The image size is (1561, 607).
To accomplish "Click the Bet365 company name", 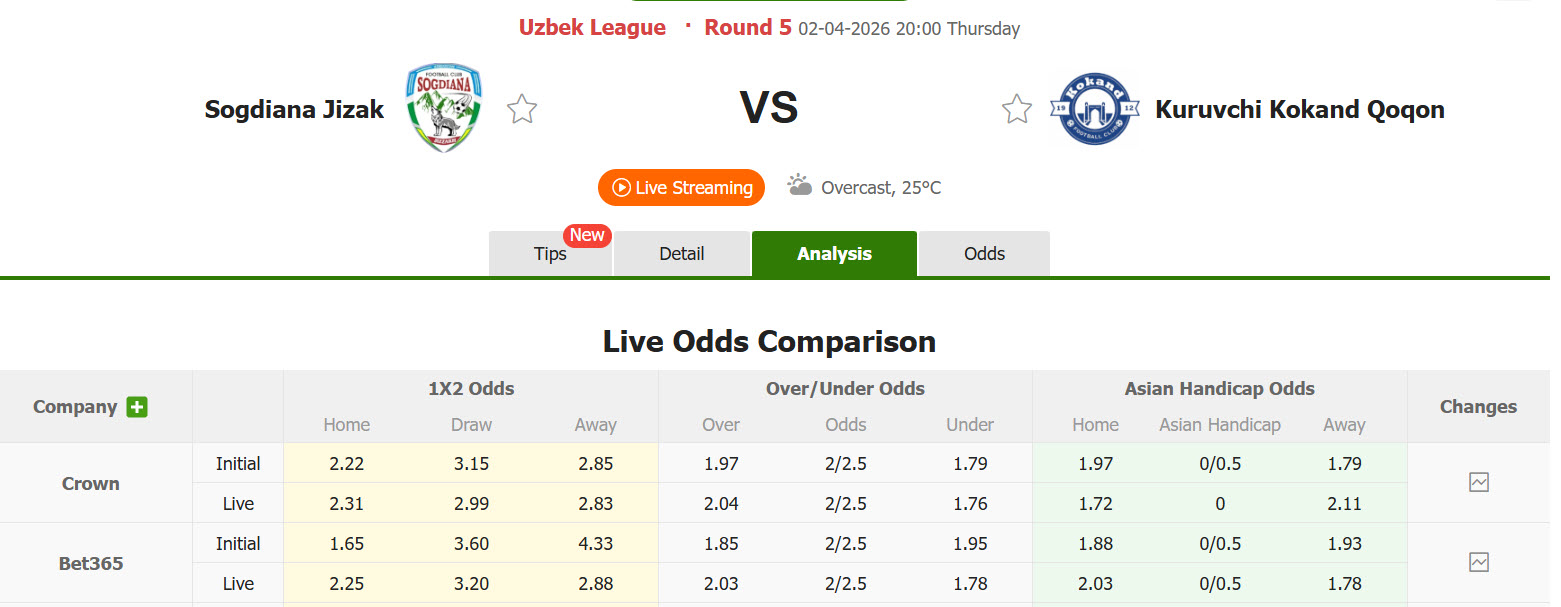I will [91, 564].
